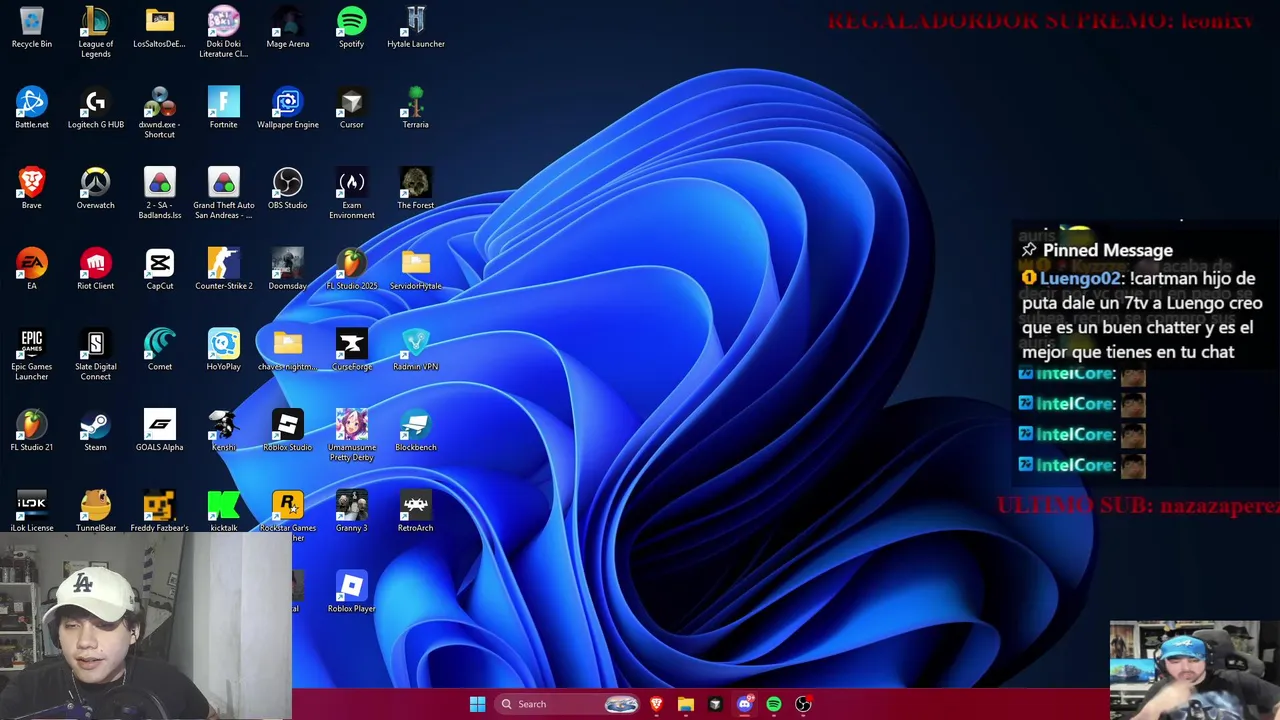Image resolution: width=1280 pixels, height=720 pixels.
Task: Open the kicktalk desktop icon
Action: [224, 511]
